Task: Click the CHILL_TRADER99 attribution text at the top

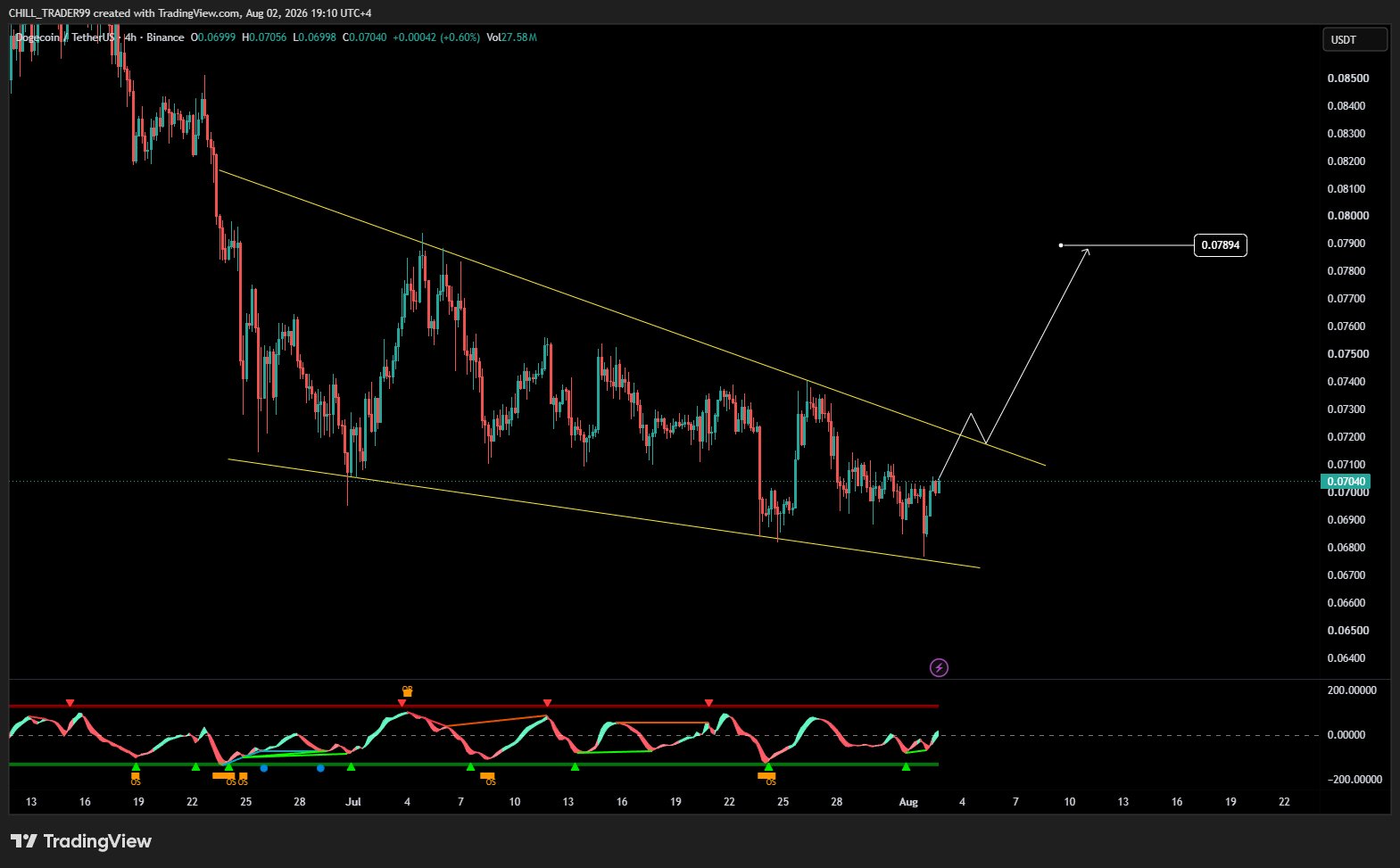Action: click(189, 12)
